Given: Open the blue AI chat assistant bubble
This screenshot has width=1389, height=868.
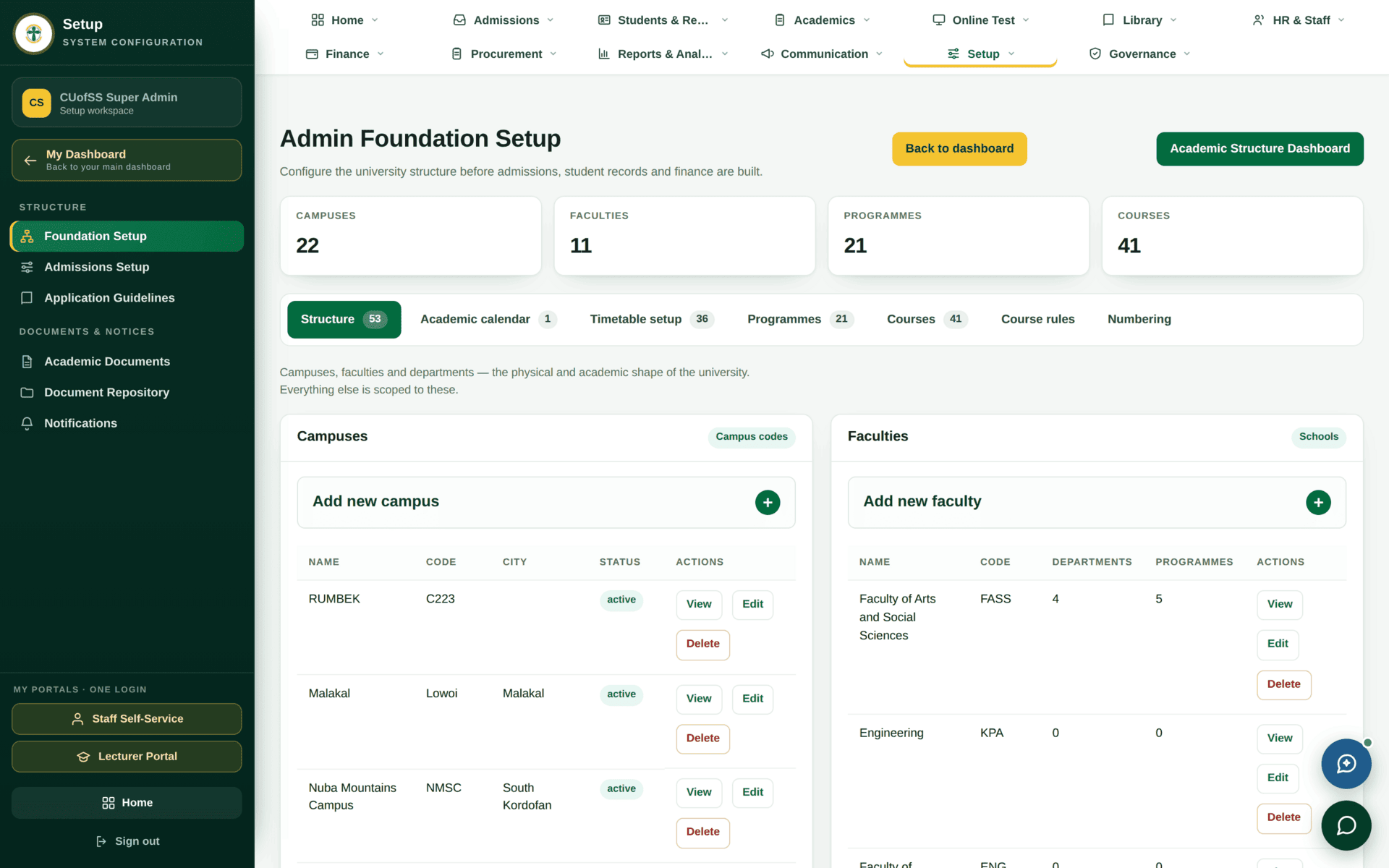Looking at the screenshot, I should pyautogui.click(x=1346, y=764).
